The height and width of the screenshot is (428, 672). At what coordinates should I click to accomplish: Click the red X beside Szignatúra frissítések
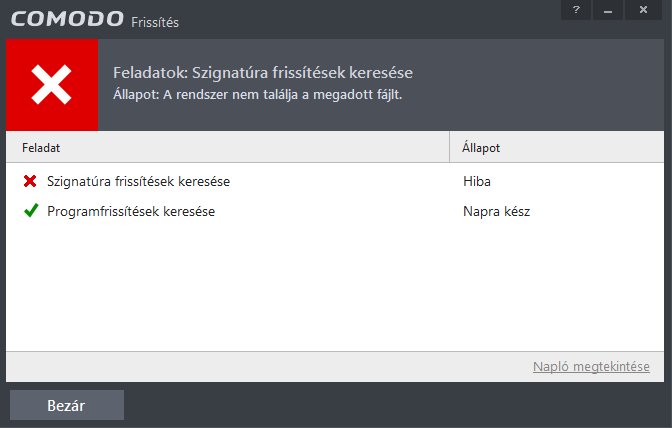[30, 181]
